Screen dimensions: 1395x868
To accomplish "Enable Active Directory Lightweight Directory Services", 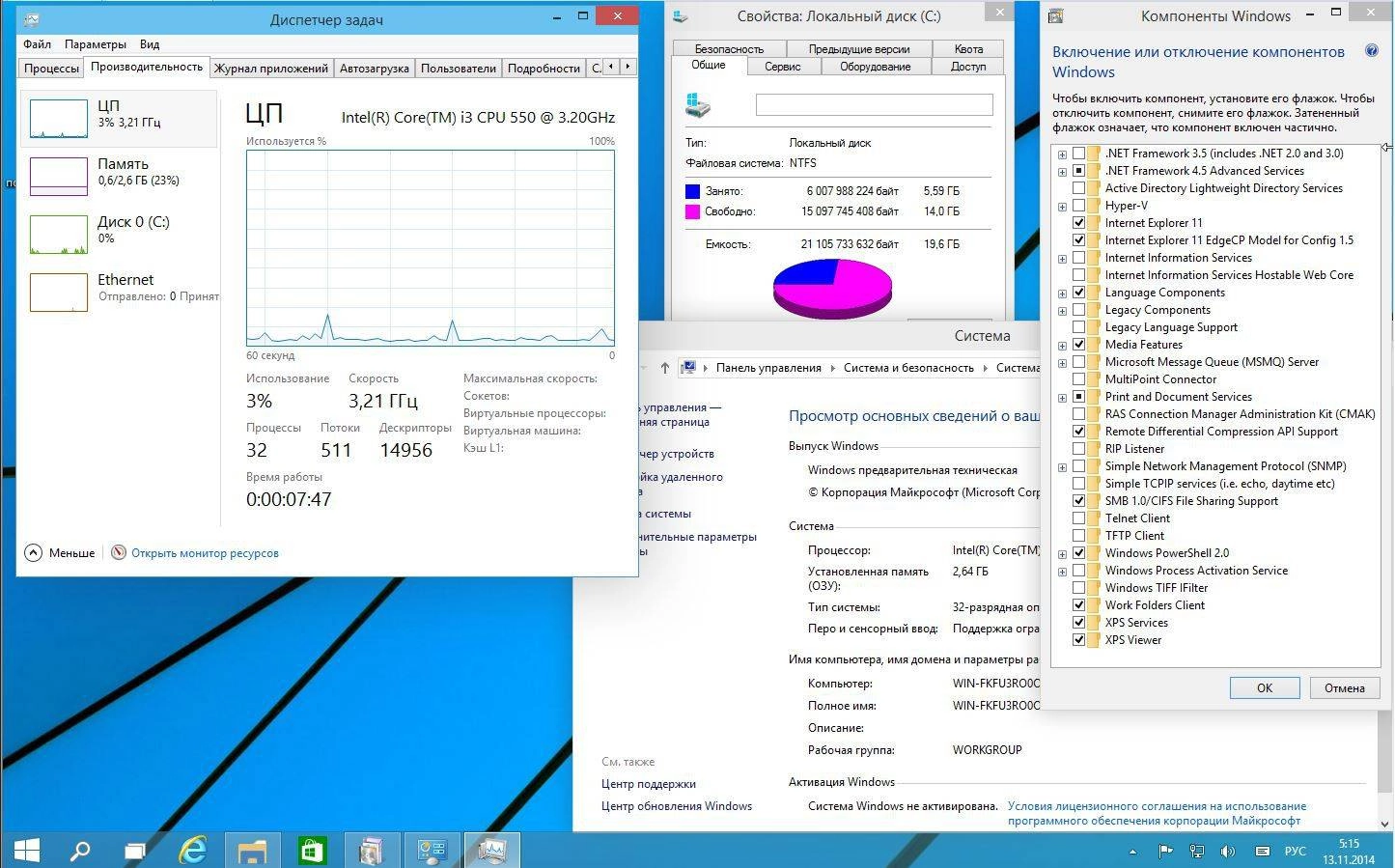I will point(1078,188).
